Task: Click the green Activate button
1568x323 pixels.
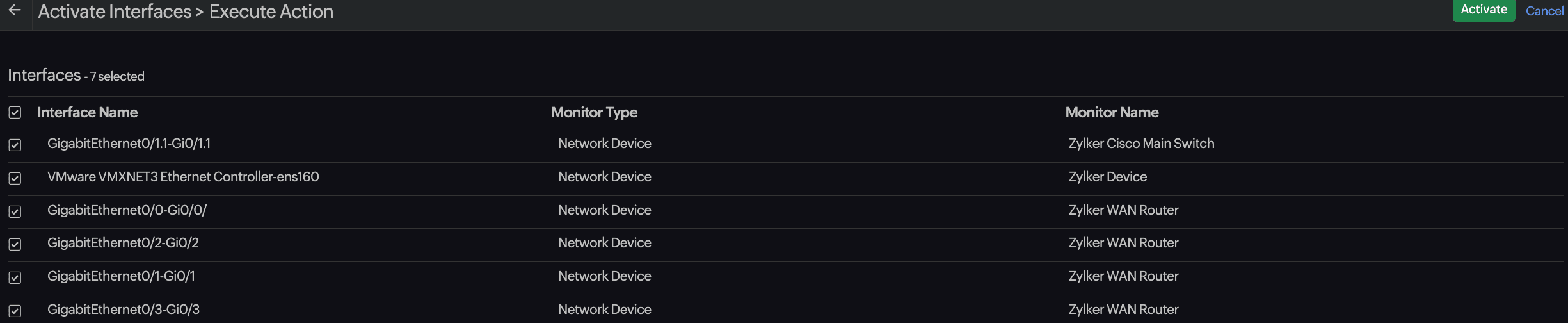Action: 1483,10
